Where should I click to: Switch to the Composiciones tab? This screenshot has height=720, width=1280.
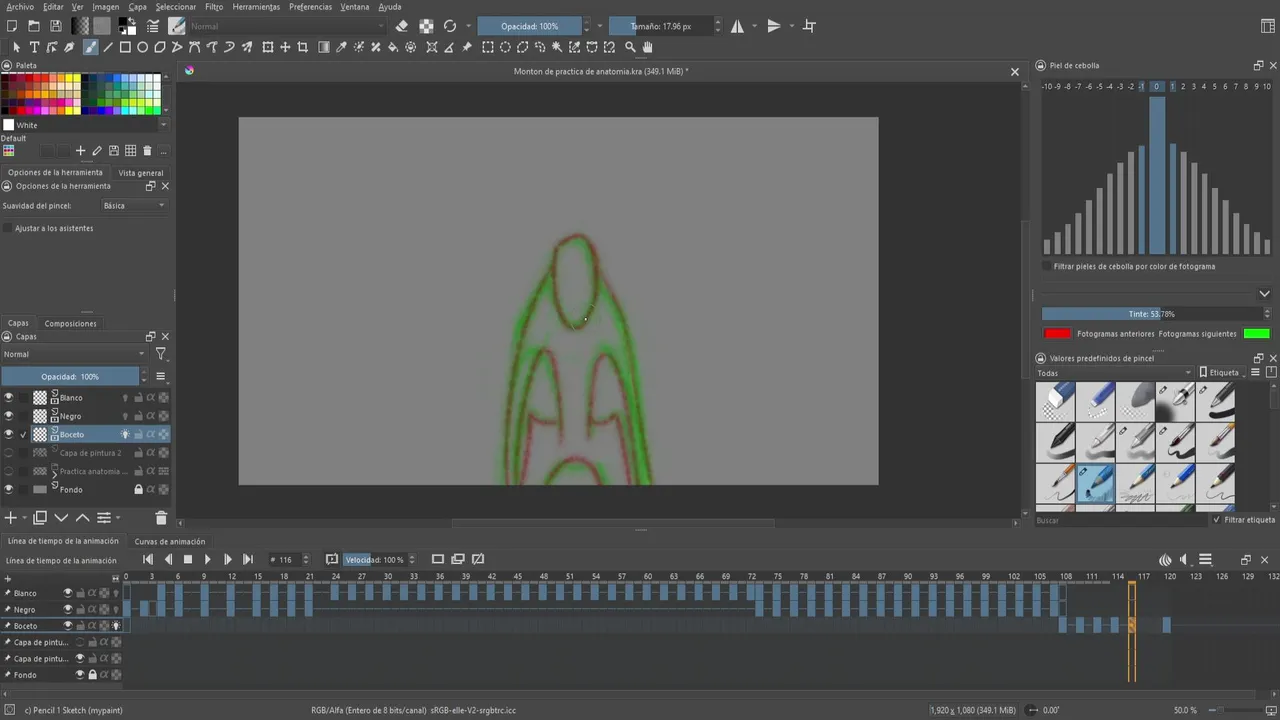tap(70, 323)
